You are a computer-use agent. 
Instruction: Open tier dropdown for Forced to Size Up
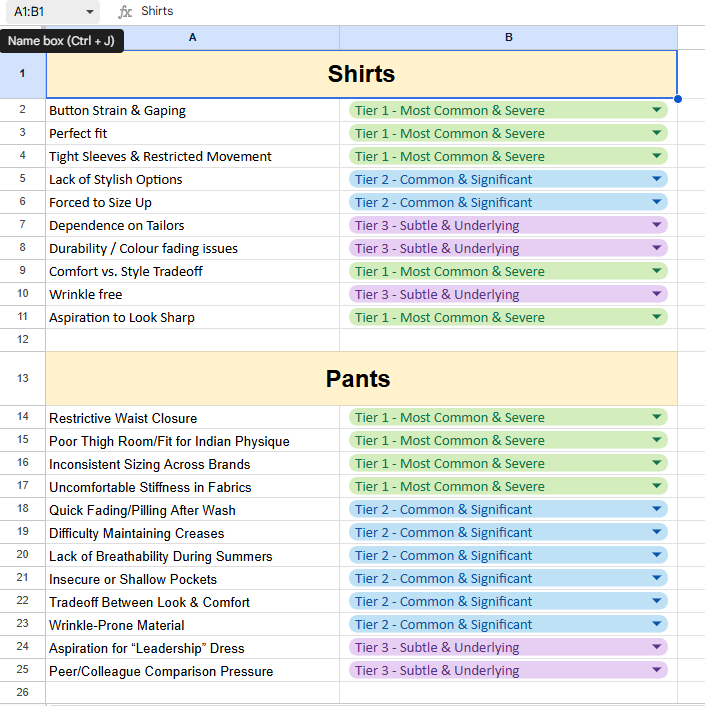pyautogui.click(x=657, y=202)
